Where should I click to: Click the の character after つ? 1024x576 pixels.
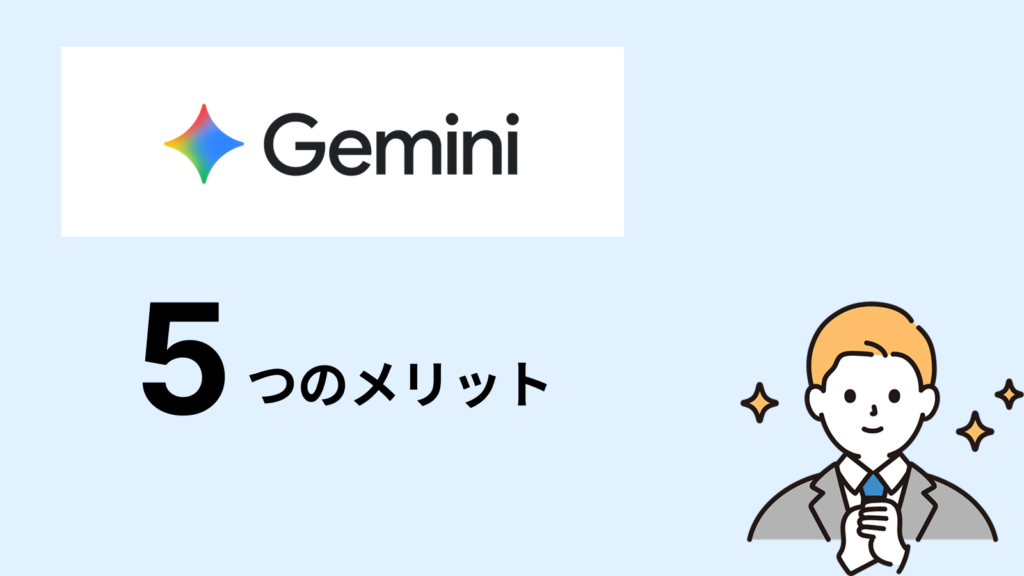(x=323, y=386)
